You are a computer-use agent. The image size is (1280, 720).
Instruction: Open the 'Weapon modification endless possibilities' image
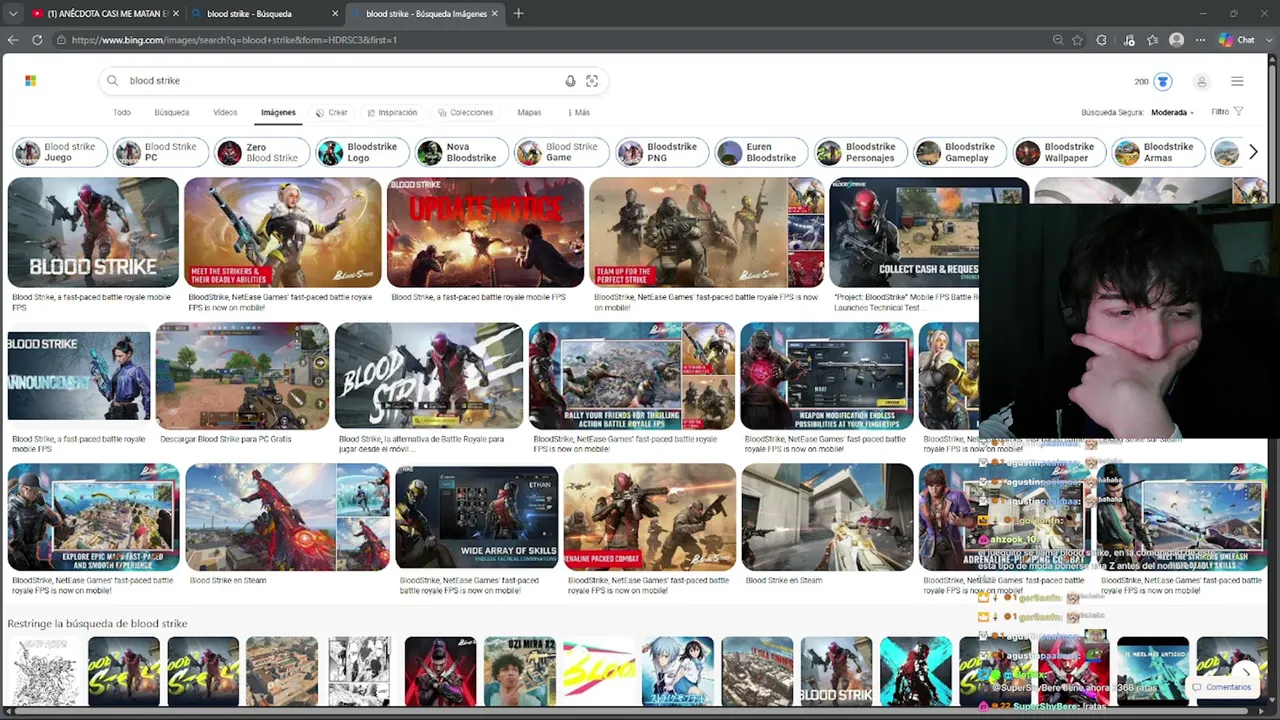coord(826,376)
